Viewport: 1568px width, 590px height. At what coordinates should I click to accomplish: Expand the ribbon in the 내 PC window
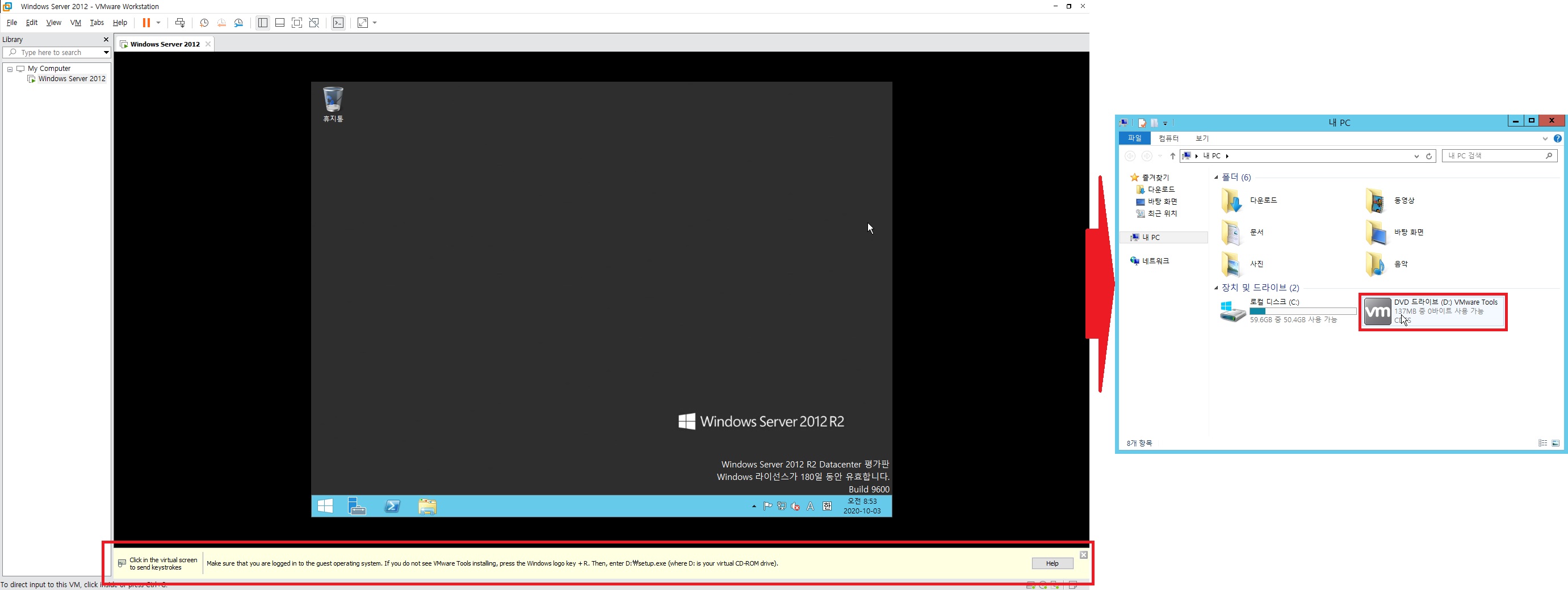pos(1545,138)
